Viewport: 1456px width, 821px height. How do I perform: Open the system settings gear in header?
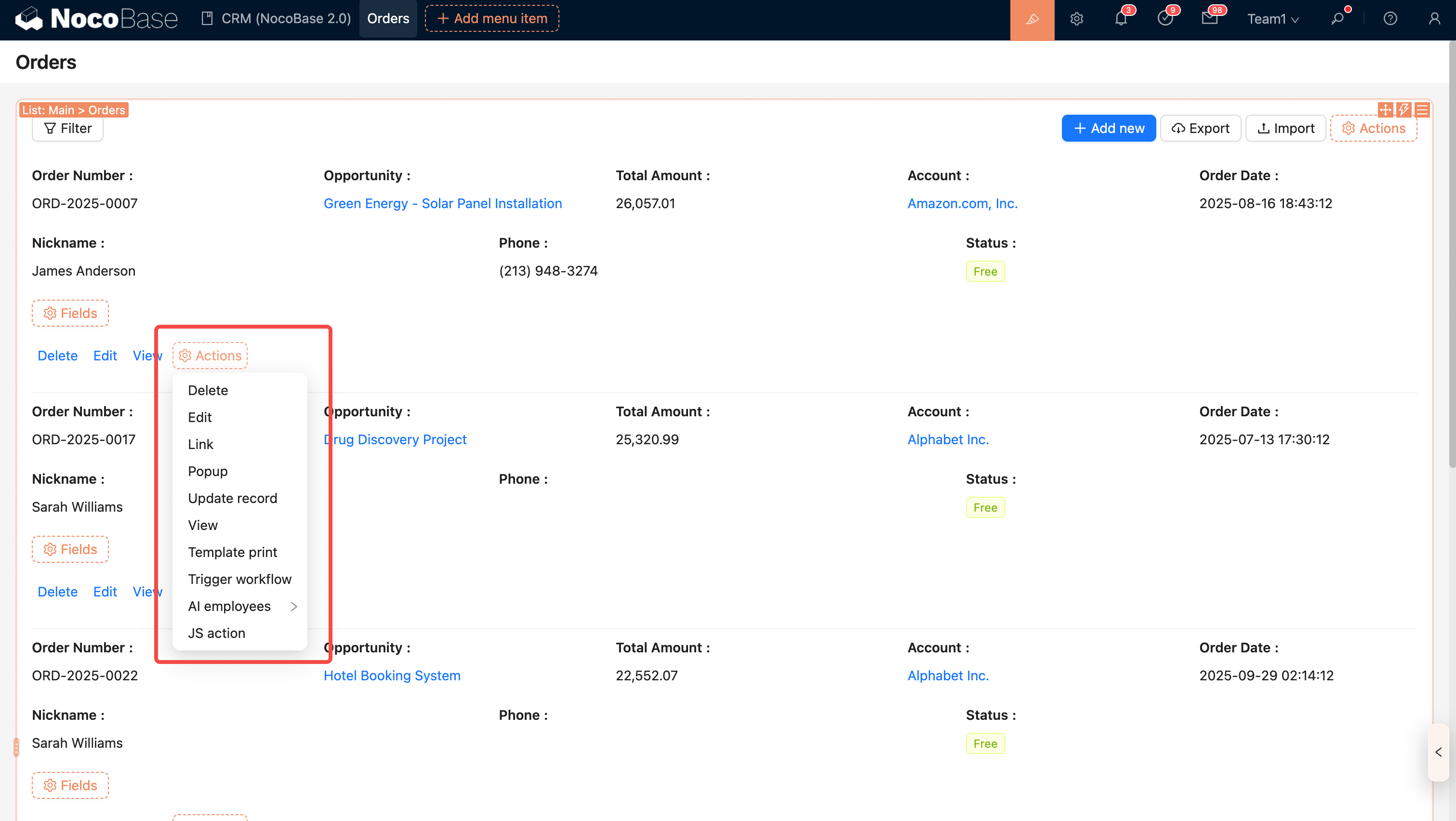click(x=1076, y=19)
